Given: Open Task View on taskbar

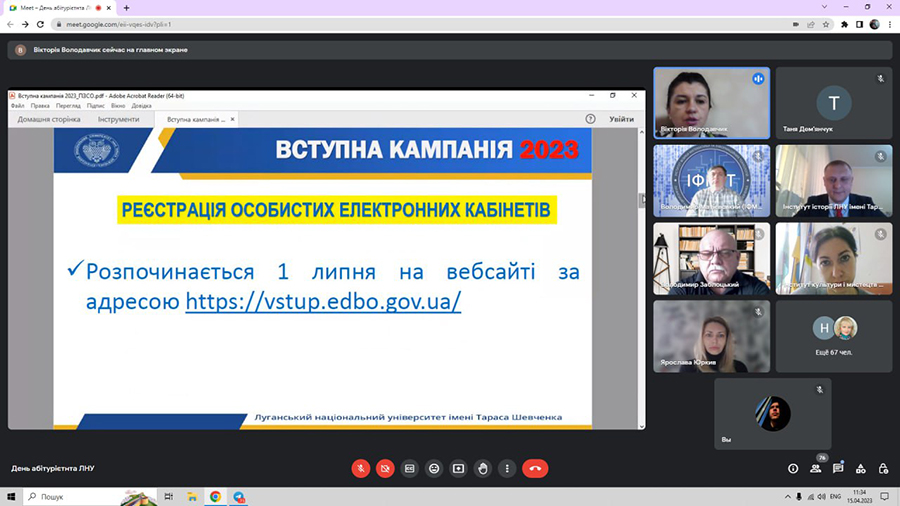Looking at the screenshot, I should 169,497.
